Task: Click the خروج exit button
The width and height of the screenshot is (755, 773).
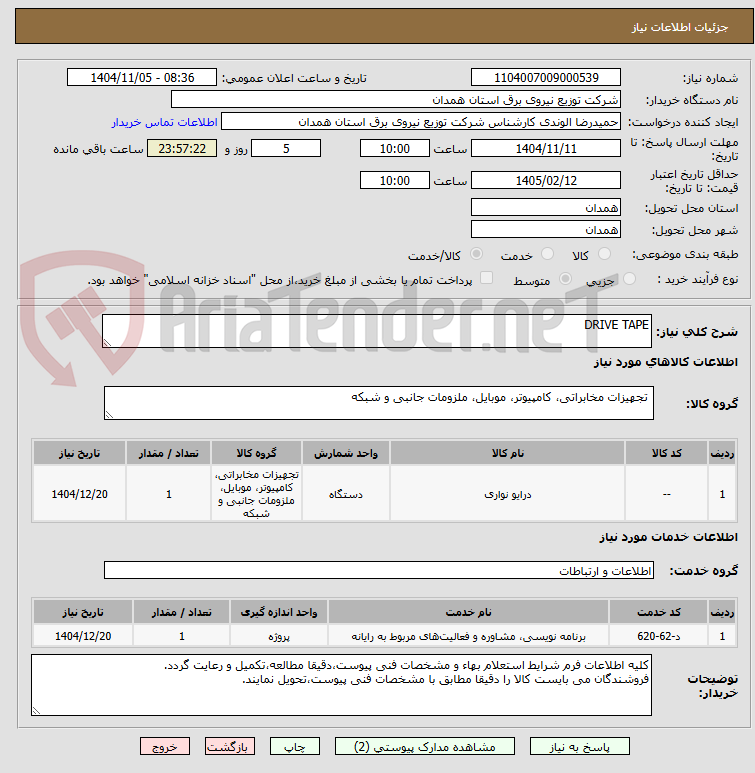Action: [x=165, y=746]
